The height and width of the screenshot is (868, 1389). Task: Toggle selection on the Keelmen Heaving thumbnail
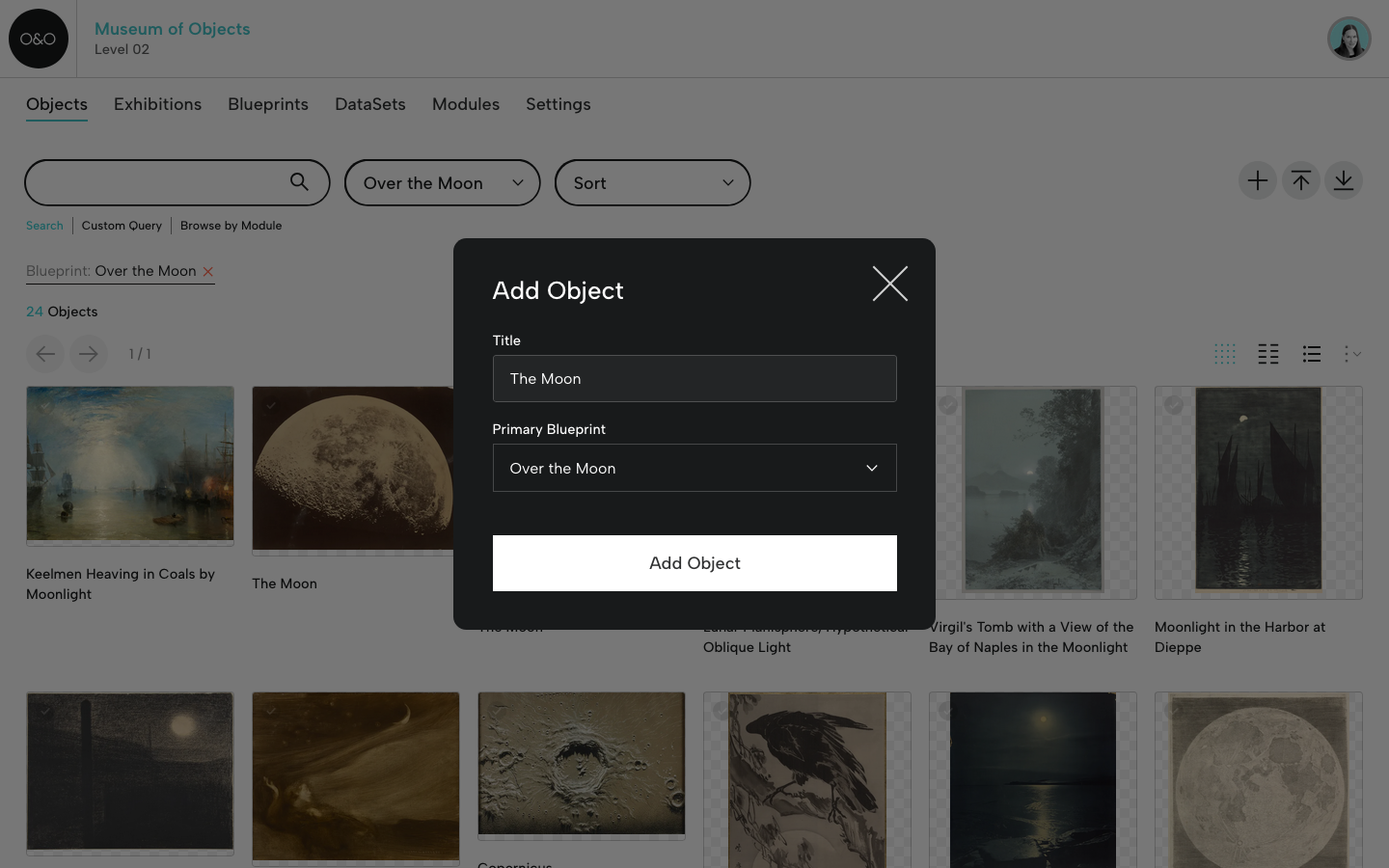click(x=45, y=406)
